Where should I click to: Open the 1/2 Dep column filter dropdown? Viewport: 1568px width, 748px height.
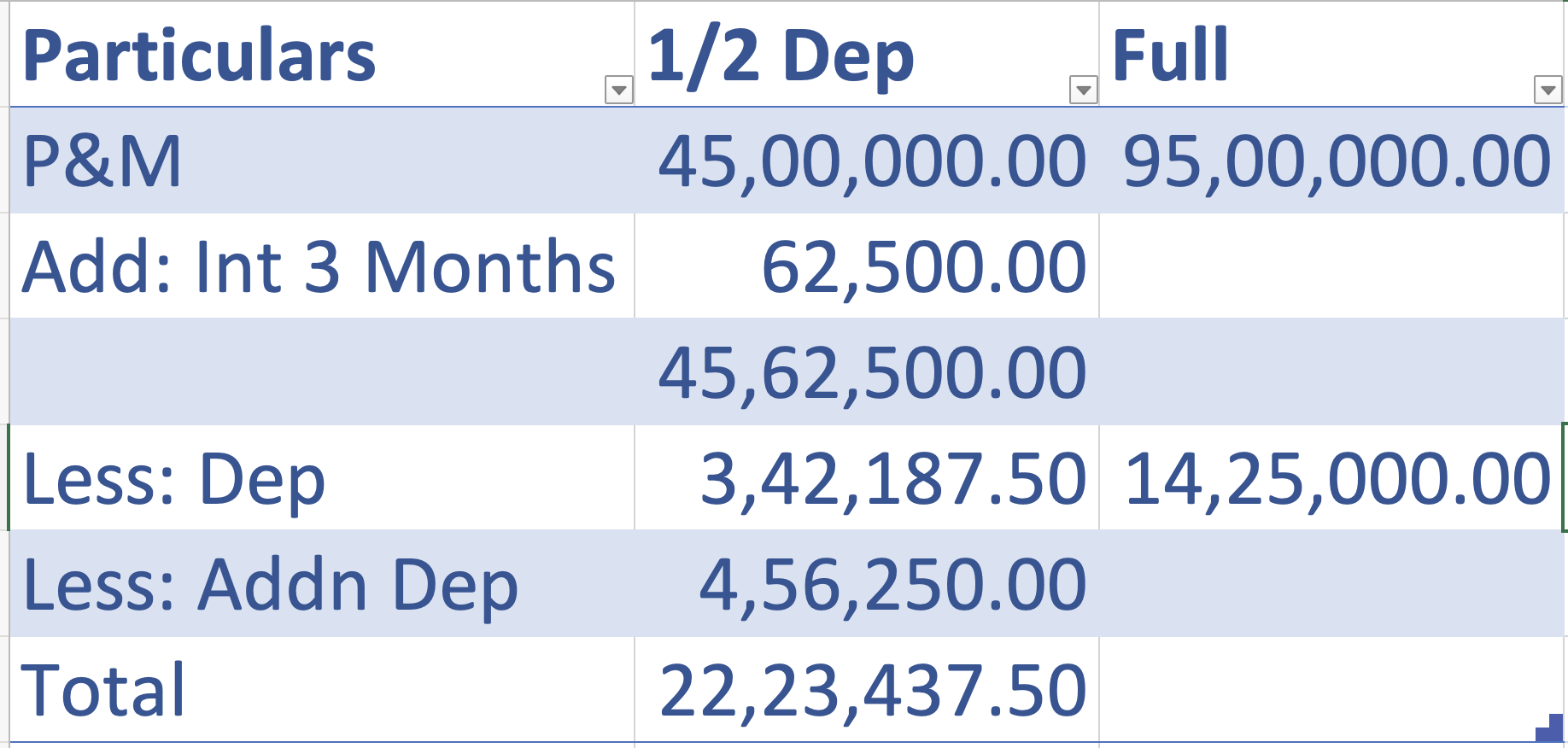pyautogui.click(x=1083, y=90)
